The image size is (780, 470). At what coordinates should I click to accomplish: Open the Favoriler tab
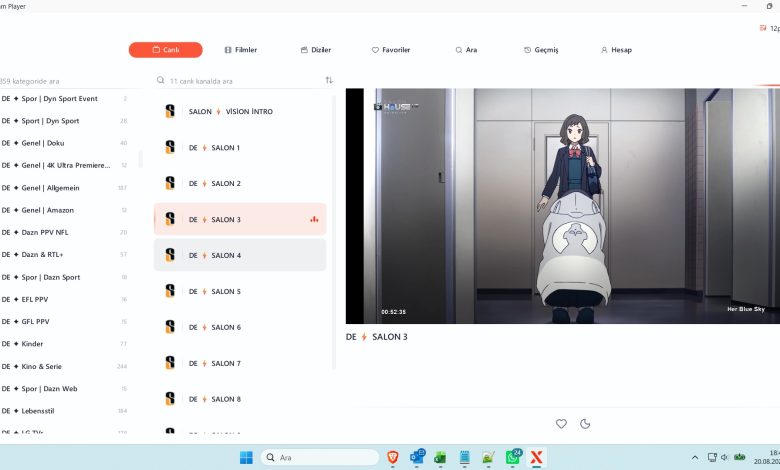(x=391, y=50)
